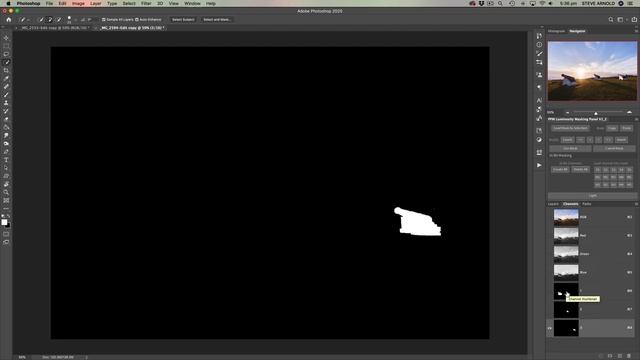Switch to the Paths tab

click(587, 204)
